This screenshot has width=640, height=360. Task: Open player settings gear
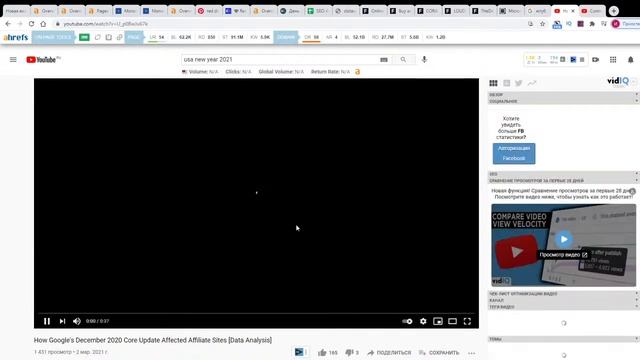click(x=423, y=321)
